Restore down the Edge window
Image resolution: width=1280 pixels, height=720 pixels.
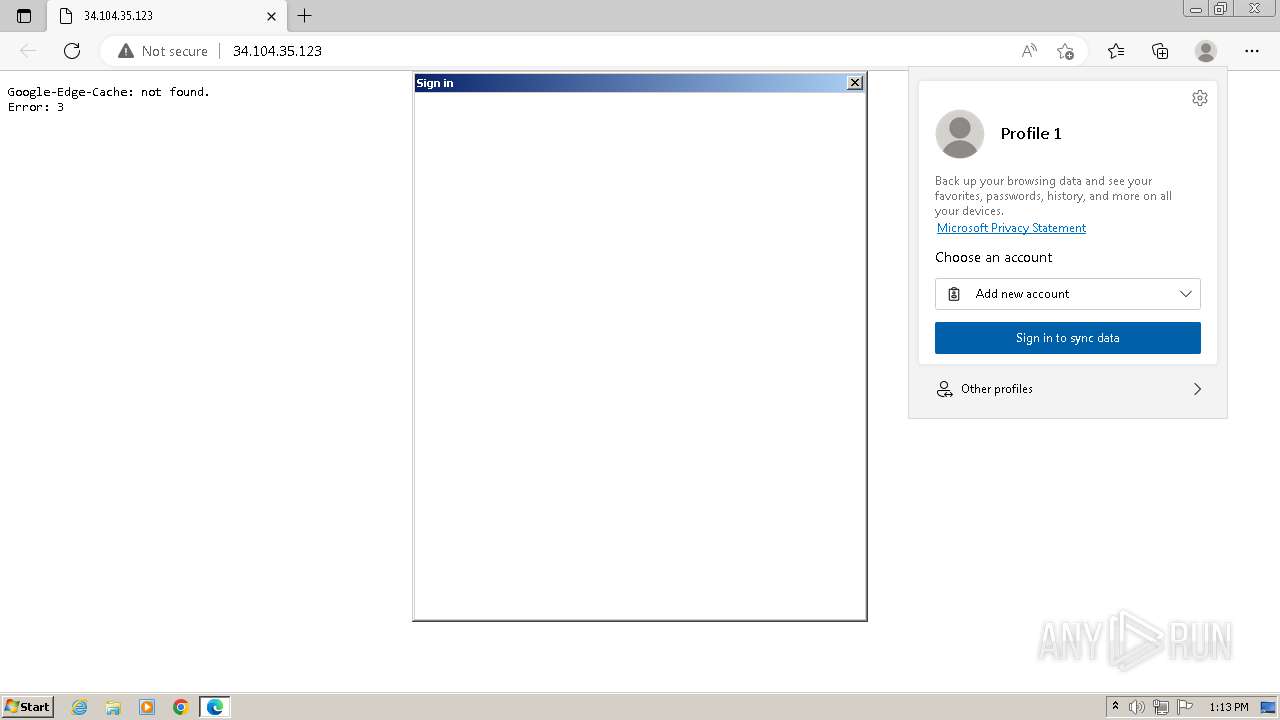tap(1221, 9)
